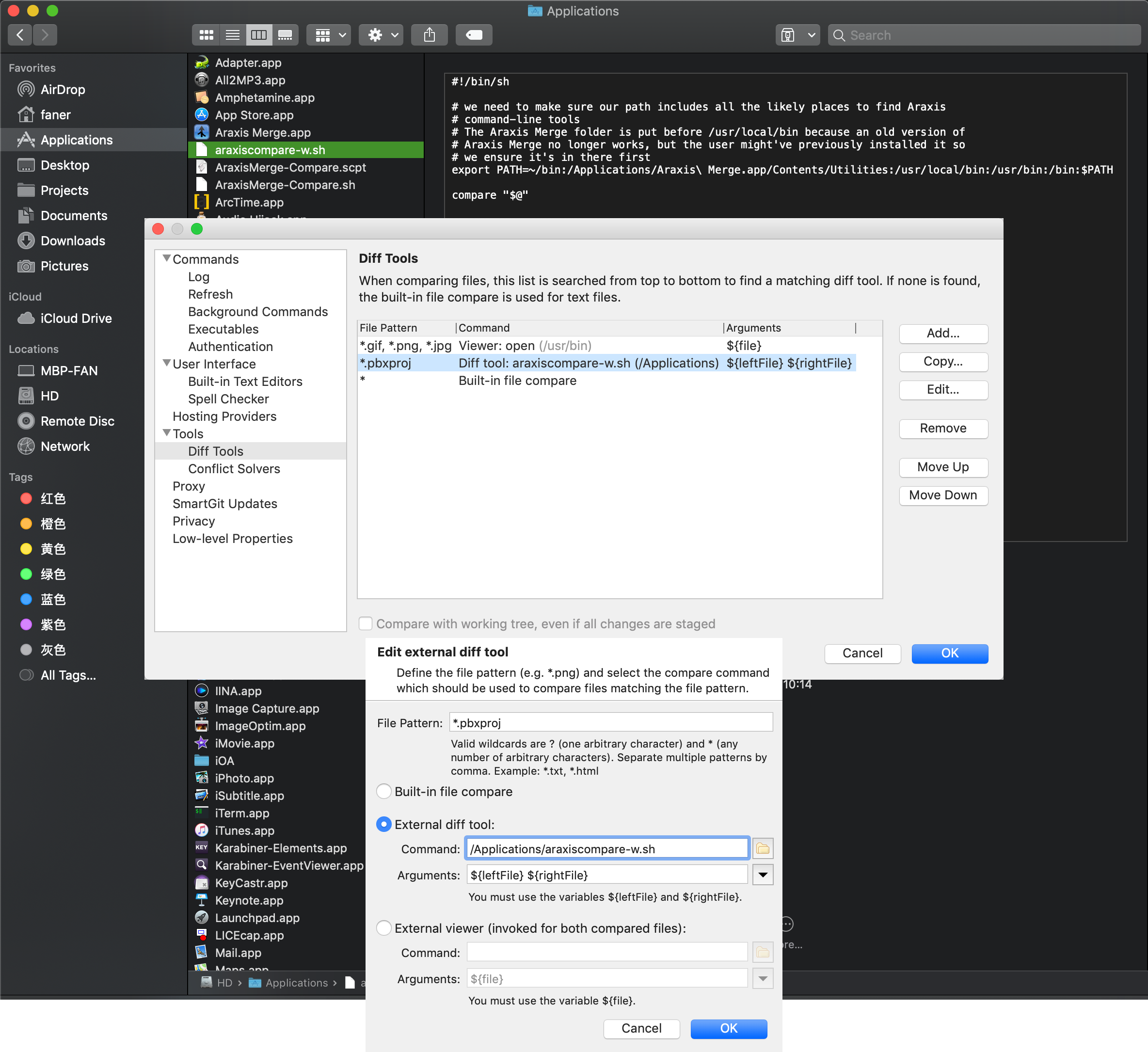Click the share icon in Finder toolbar

430,35
